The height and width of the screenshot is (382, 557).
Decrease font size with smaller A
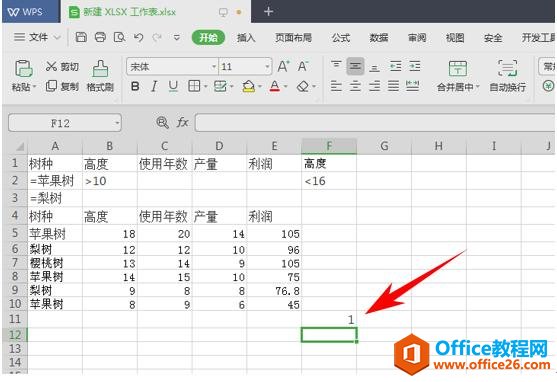[x=303, y=66]
